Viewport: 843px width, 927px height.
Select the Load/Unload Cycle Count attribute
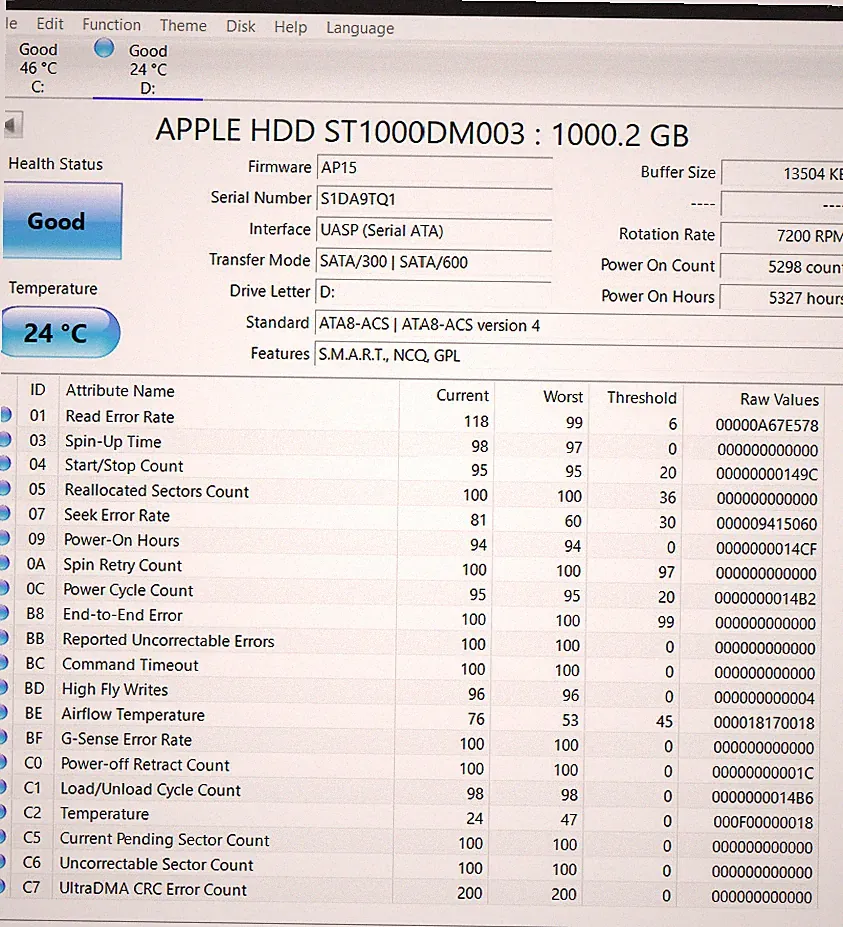150,790
